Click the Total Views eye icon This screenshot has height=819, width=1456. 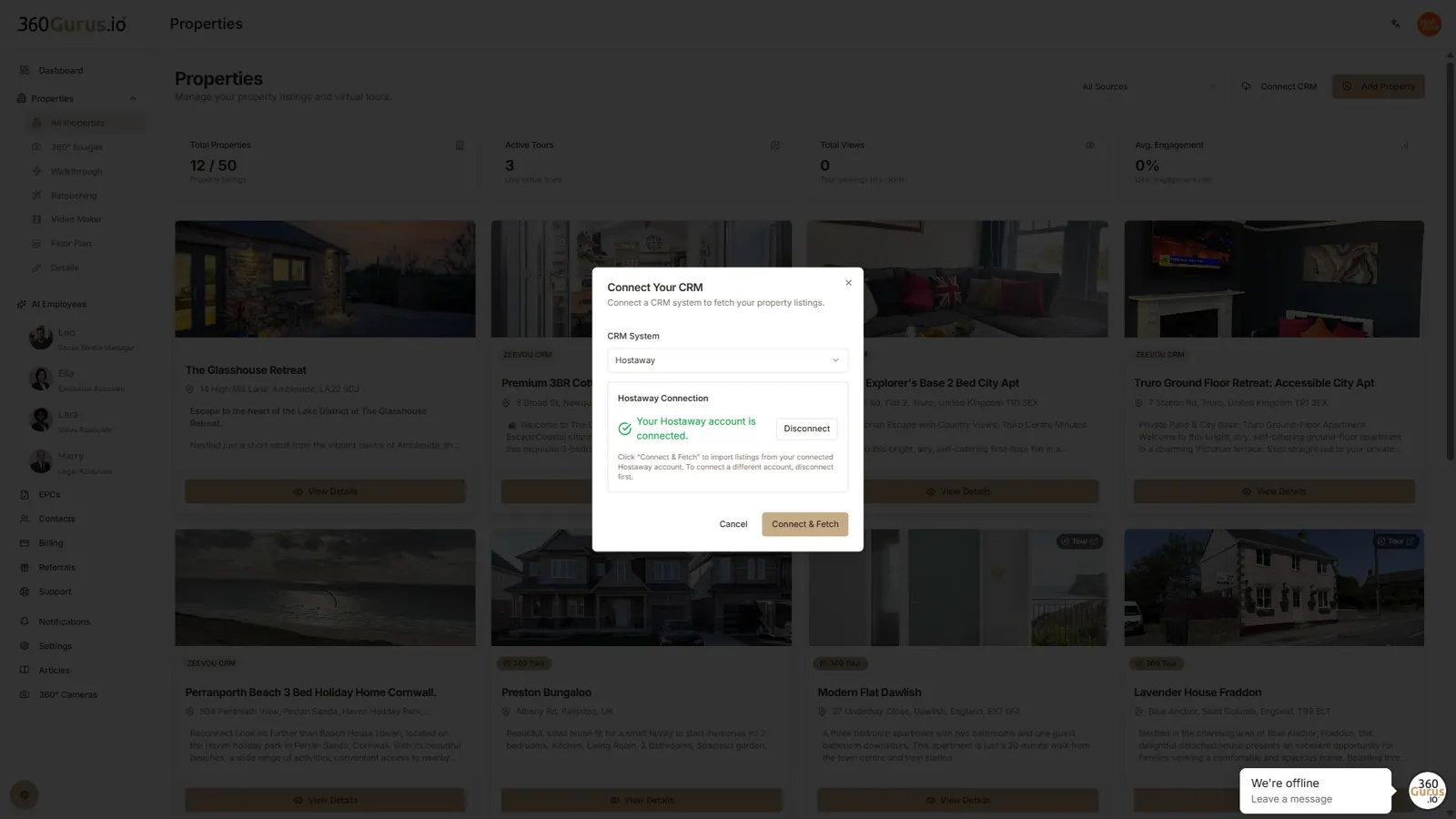tap(1090, 146)
